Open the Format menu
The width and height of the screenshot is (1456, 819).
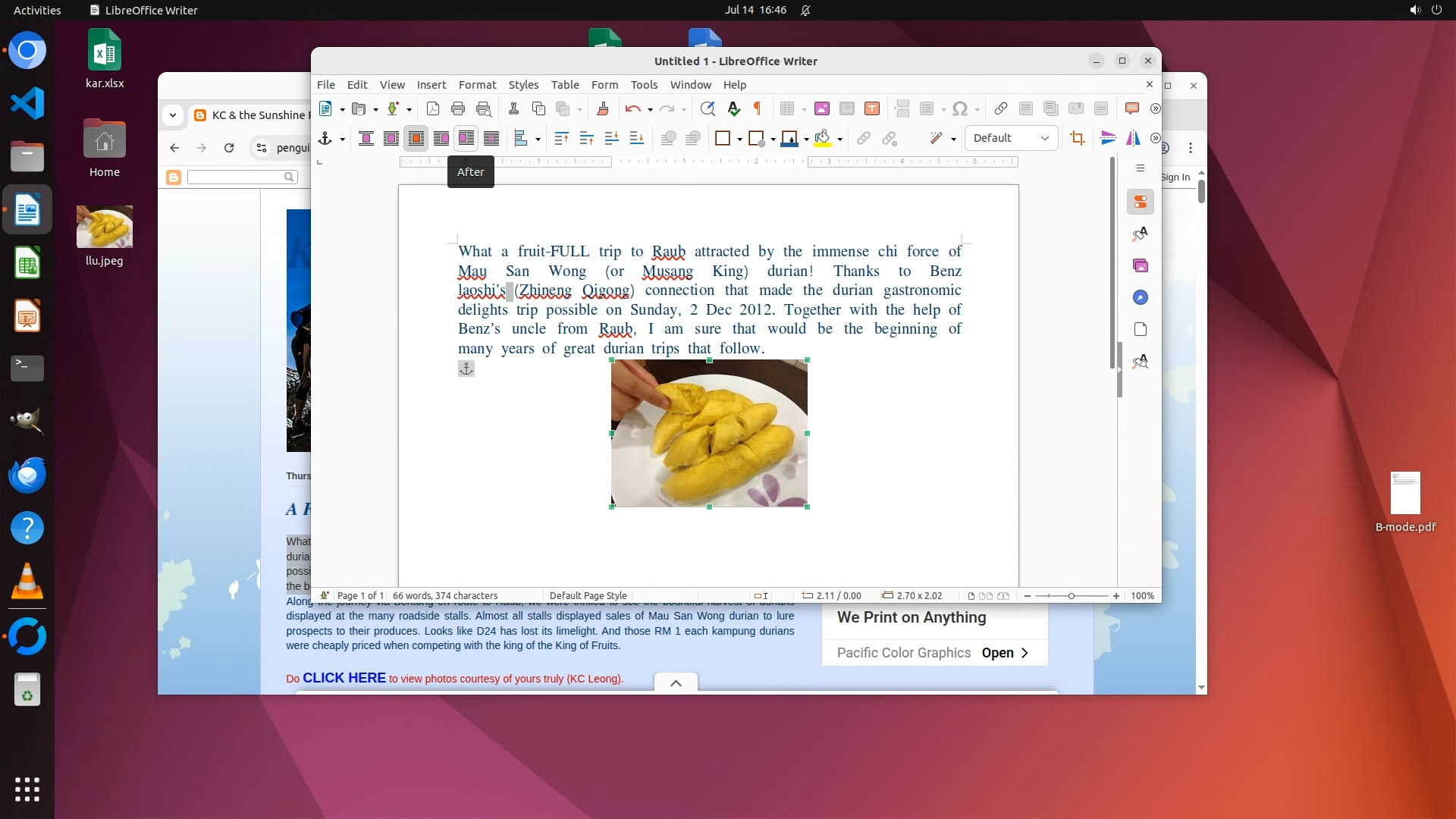(477, 85)
